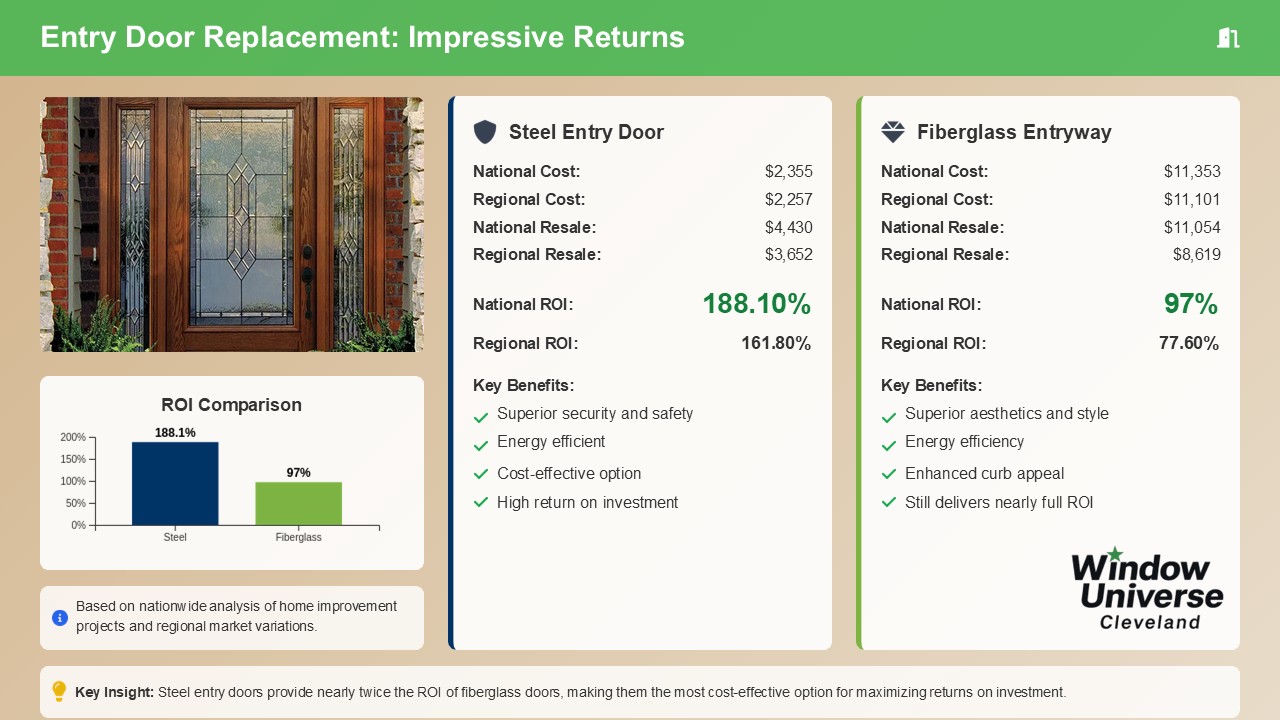The height and width of the screenshot is (720, 1280).
Task: Click the diamond icon beside Fiberglass Entryway
Action: (x=893, y=132)
